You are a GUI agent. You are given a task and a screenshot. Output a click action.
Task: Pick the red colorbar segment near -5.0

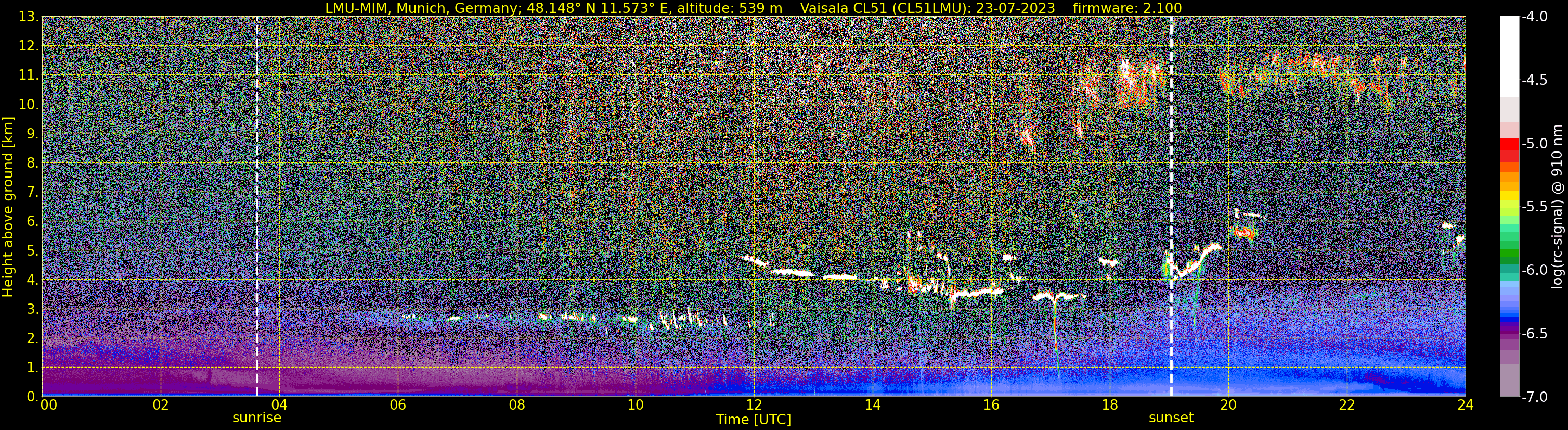pyautogui.click(x=1509, y=144)
